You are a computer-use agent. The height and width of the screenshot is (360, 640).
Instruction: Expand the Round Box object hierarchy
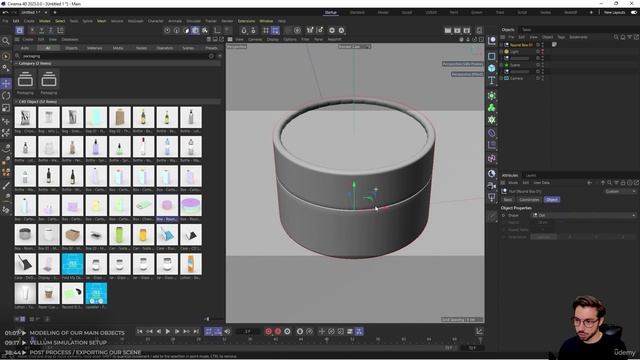click(x=501, y=45)
